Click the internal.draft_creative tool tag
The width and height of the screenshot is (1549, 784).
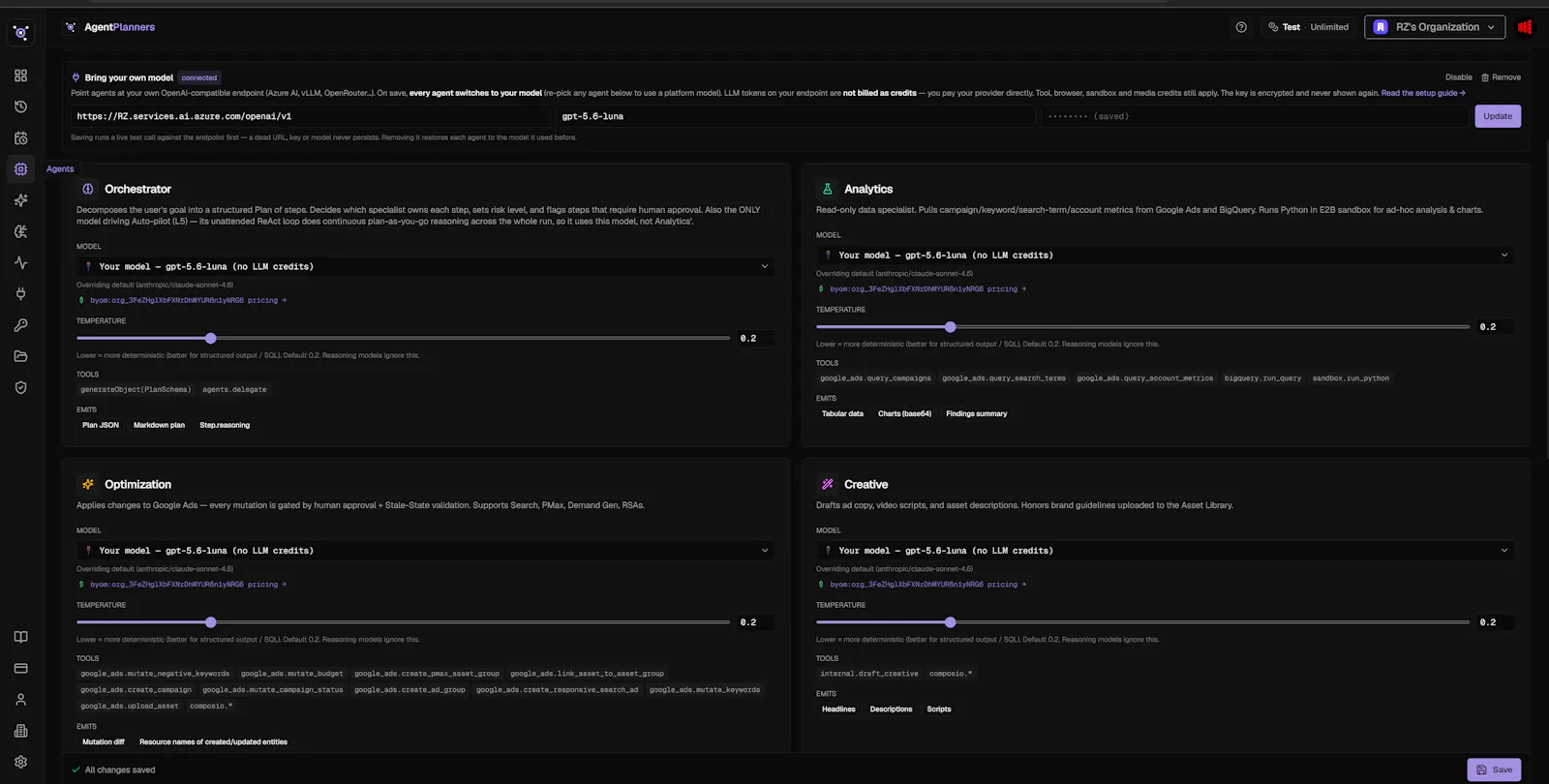pyautogui.click(x=869, y=674)
